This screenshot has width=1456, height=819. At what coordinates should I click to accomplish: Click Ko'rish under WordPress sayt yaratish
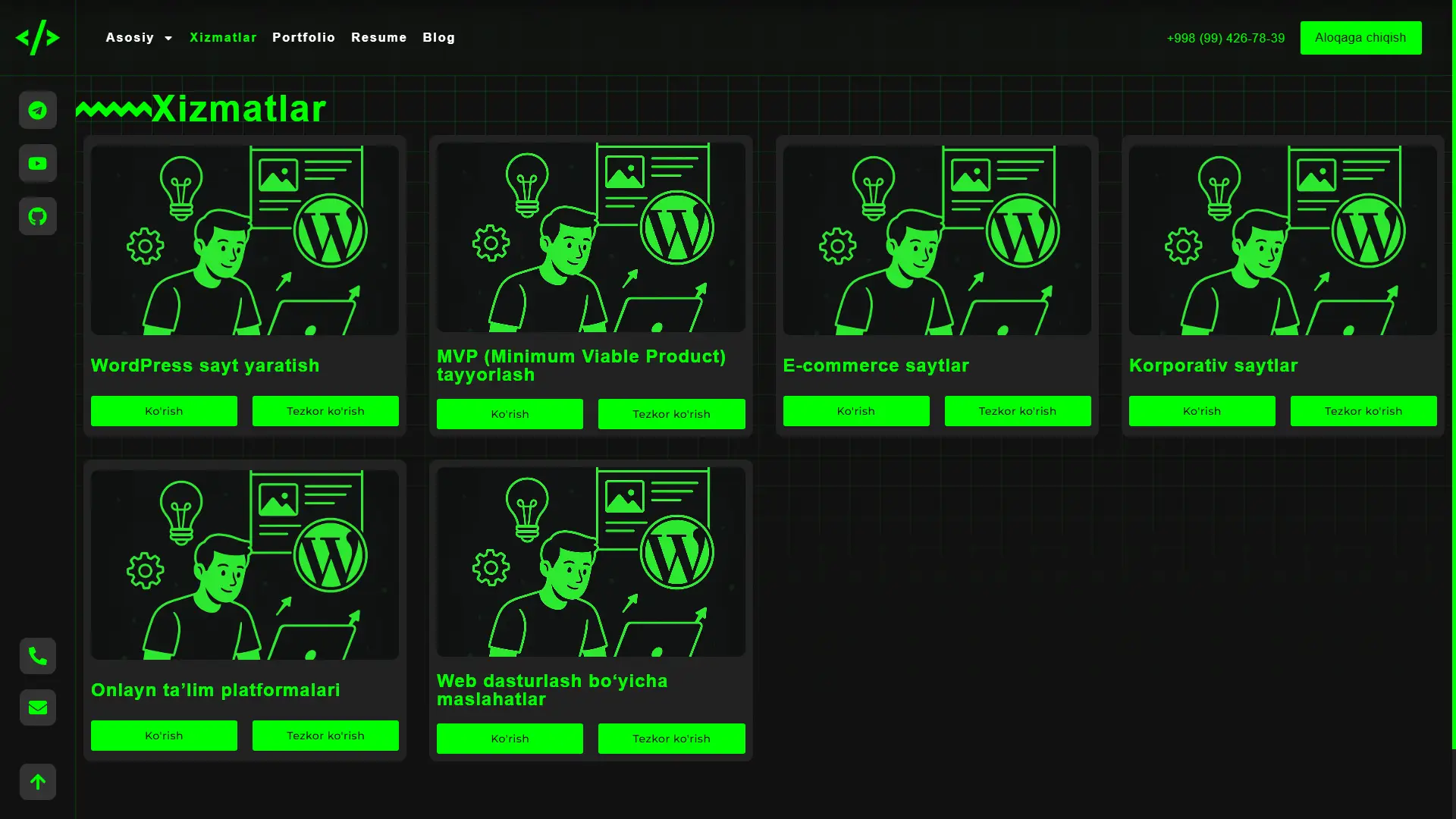point(164,410)
